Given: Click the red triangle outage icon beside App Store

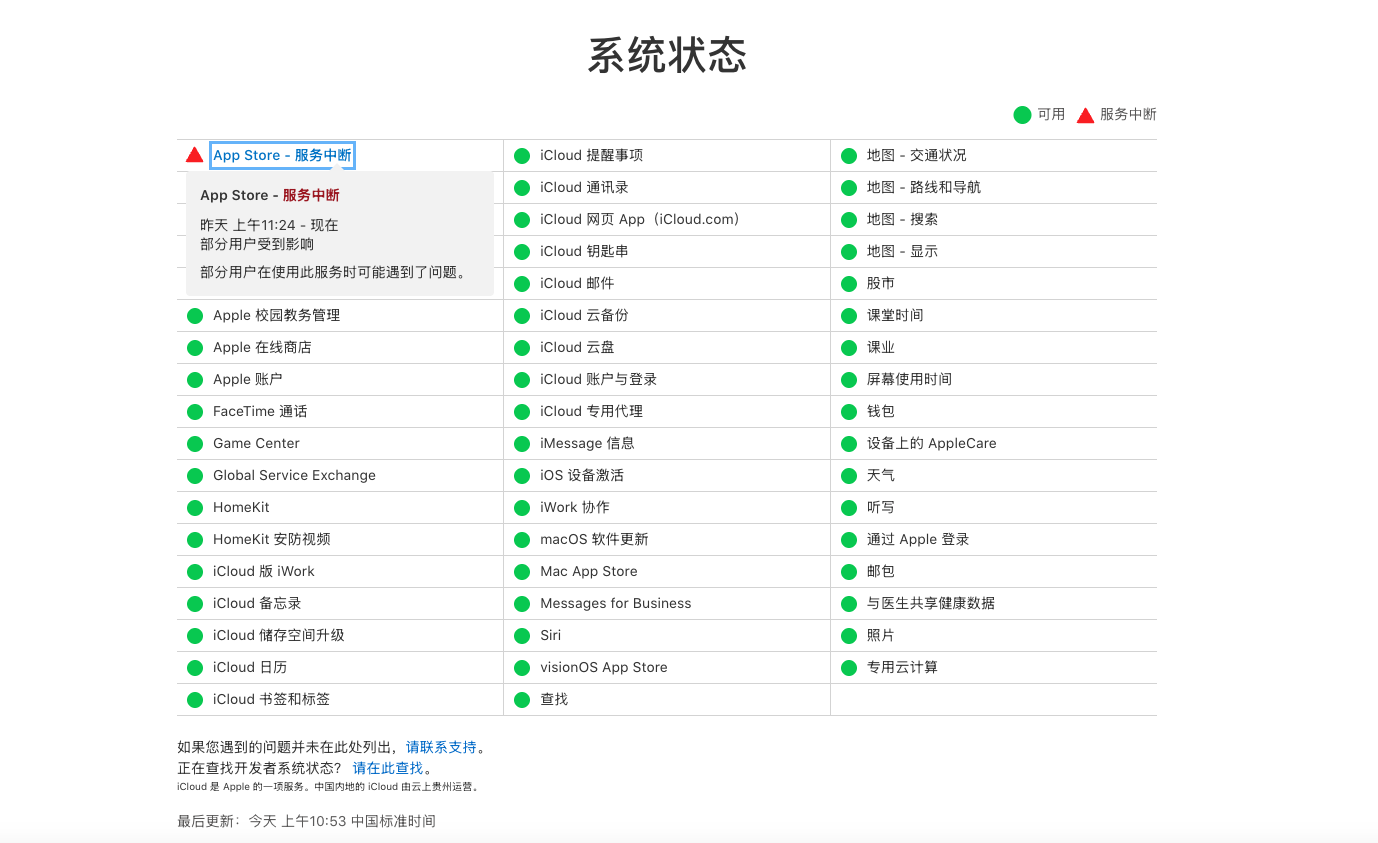Looking at the screenshot, I should coord(194,155).
